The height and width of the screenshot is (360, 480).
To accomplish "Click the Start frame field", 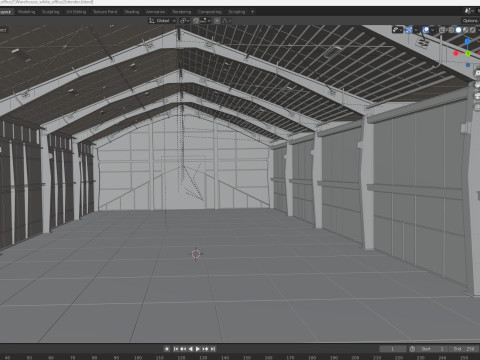I will [x=433, y=349].
